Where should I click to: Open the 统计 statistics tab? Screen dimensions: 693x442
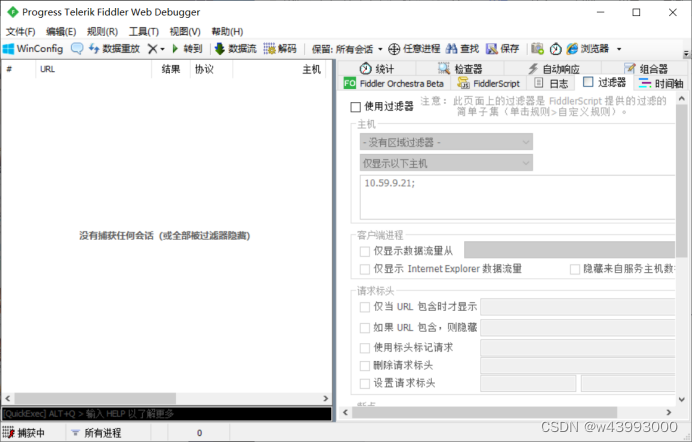[x=377, y=69]
